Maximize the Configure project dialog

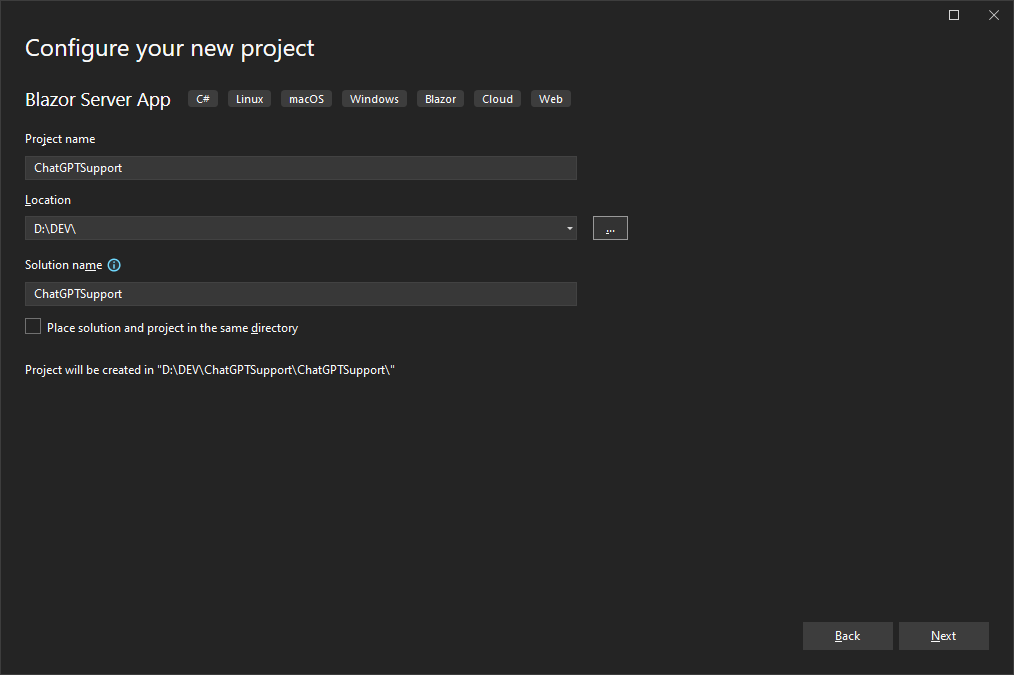(954, 15)
